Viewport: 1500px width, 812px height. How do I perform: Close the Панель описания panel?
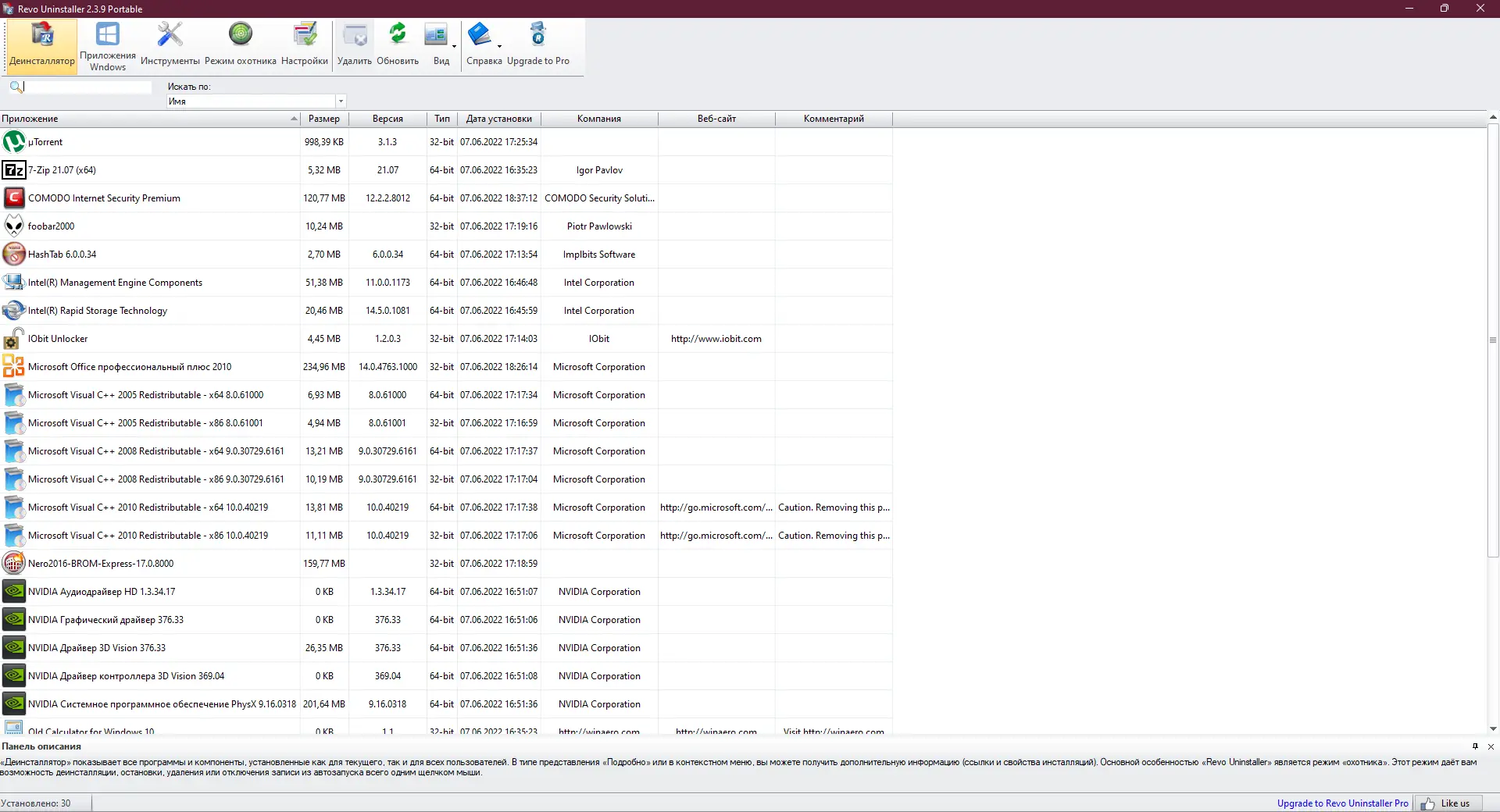click(1491, 746)
